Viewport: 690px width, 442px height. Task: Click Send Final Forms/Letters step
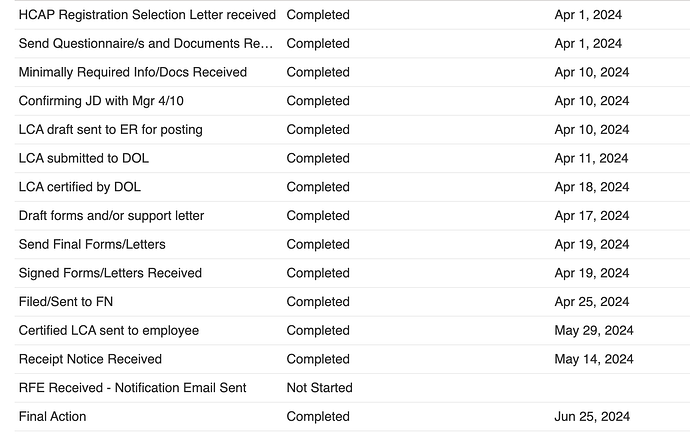point(92,244)
